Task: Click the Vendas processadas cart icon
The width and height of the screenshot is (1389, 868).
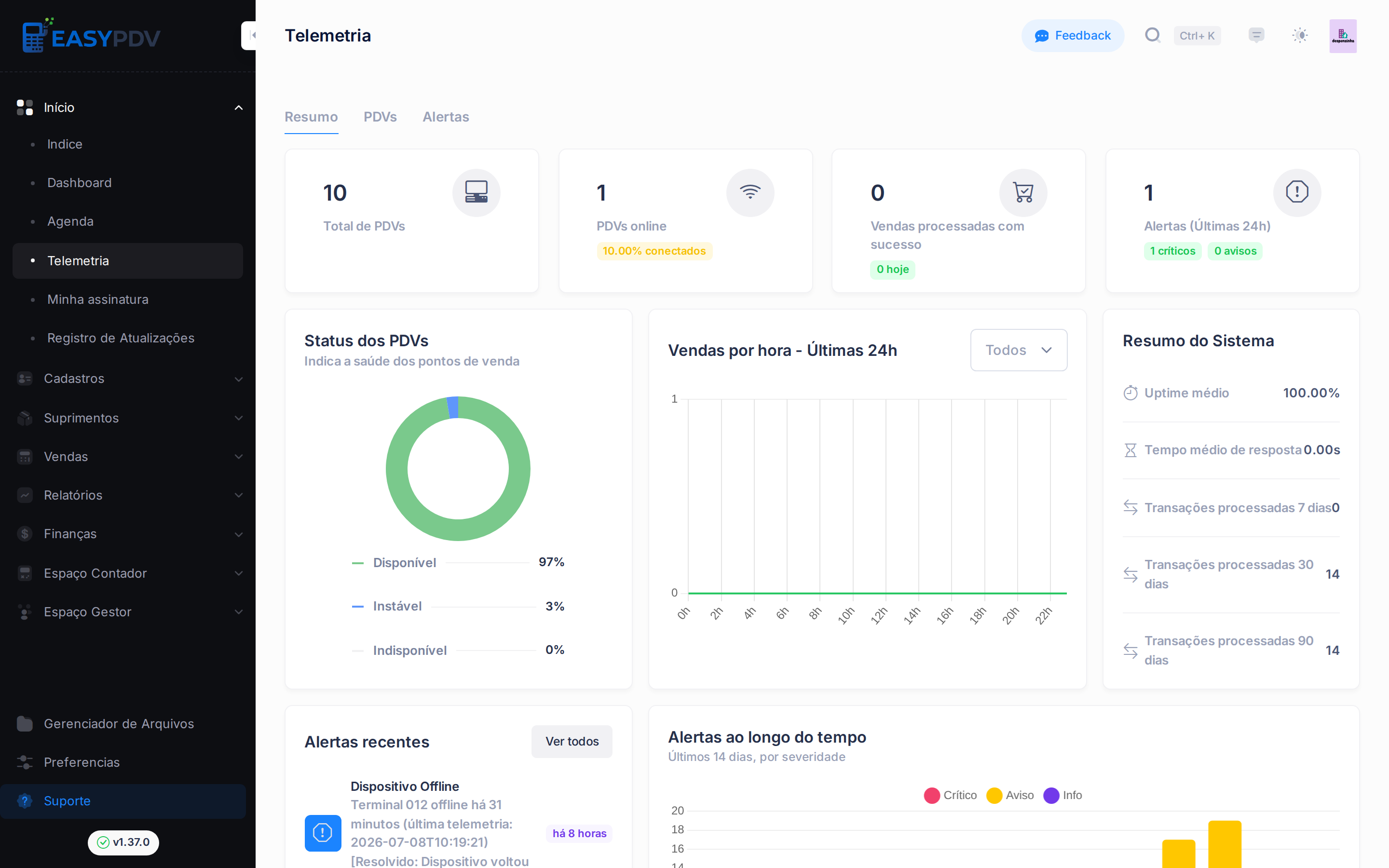Action: tap(1023, 192)
